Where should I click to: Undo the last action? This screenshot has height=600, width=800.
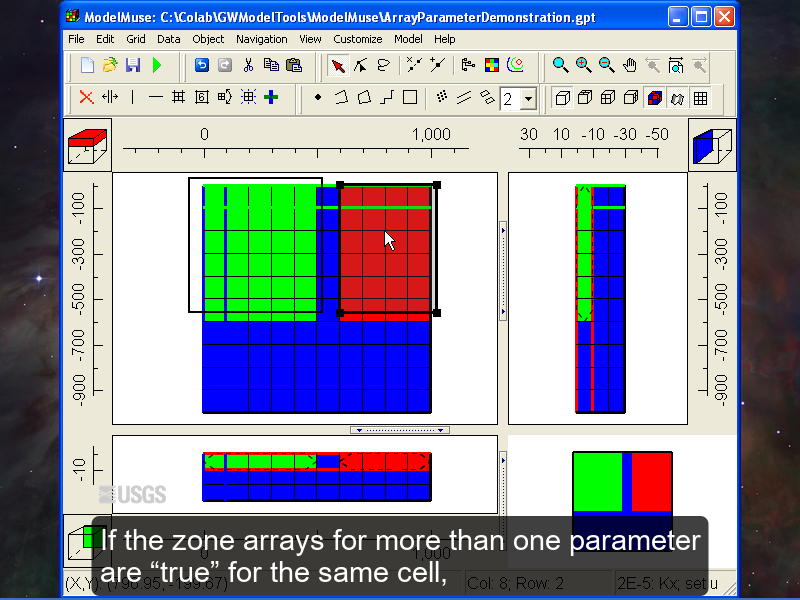point(203,65)
